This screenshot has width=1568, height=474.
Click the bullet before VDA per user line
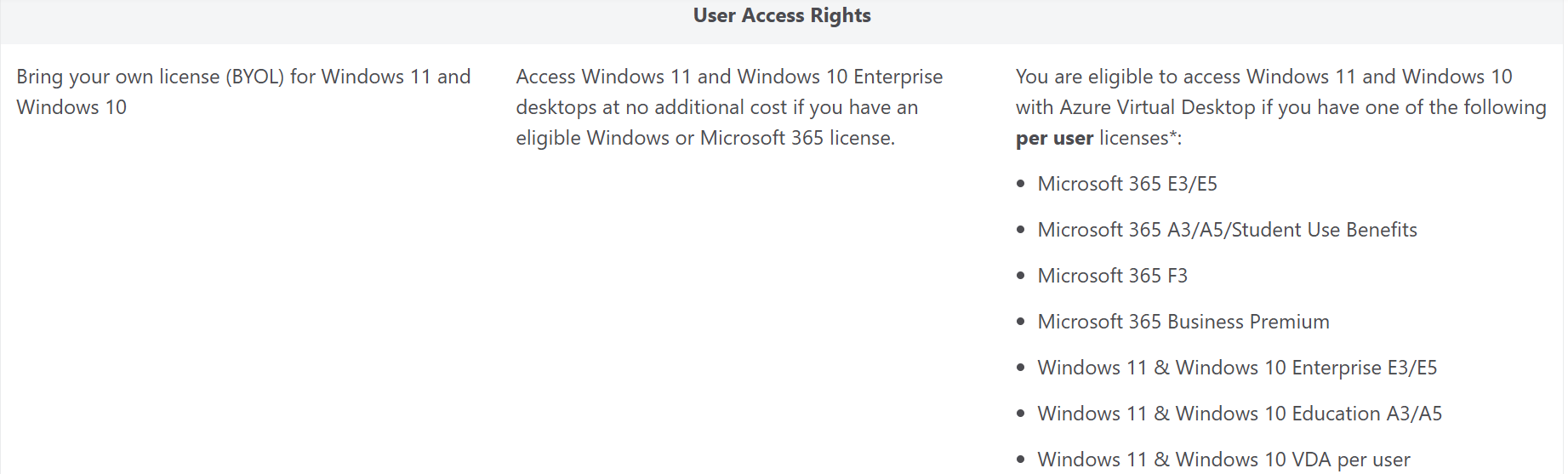(x=1021, y=460)
